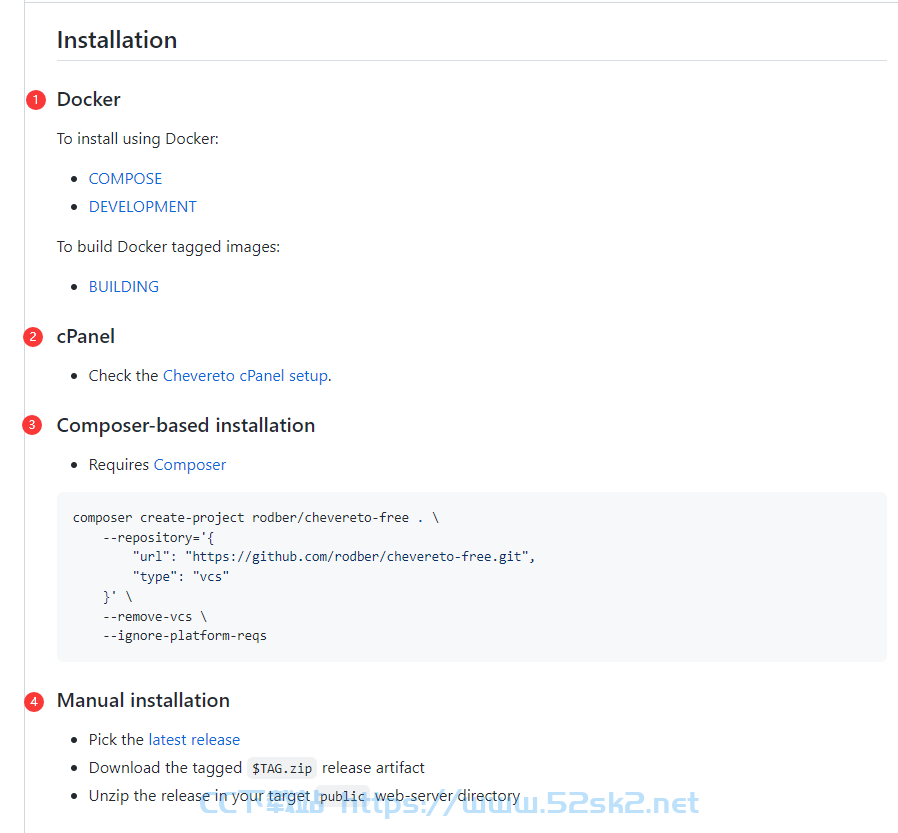The height and width of the screenshot is (833, 898).
Task: Click the Manual installation heading
Action: (143, 700)
